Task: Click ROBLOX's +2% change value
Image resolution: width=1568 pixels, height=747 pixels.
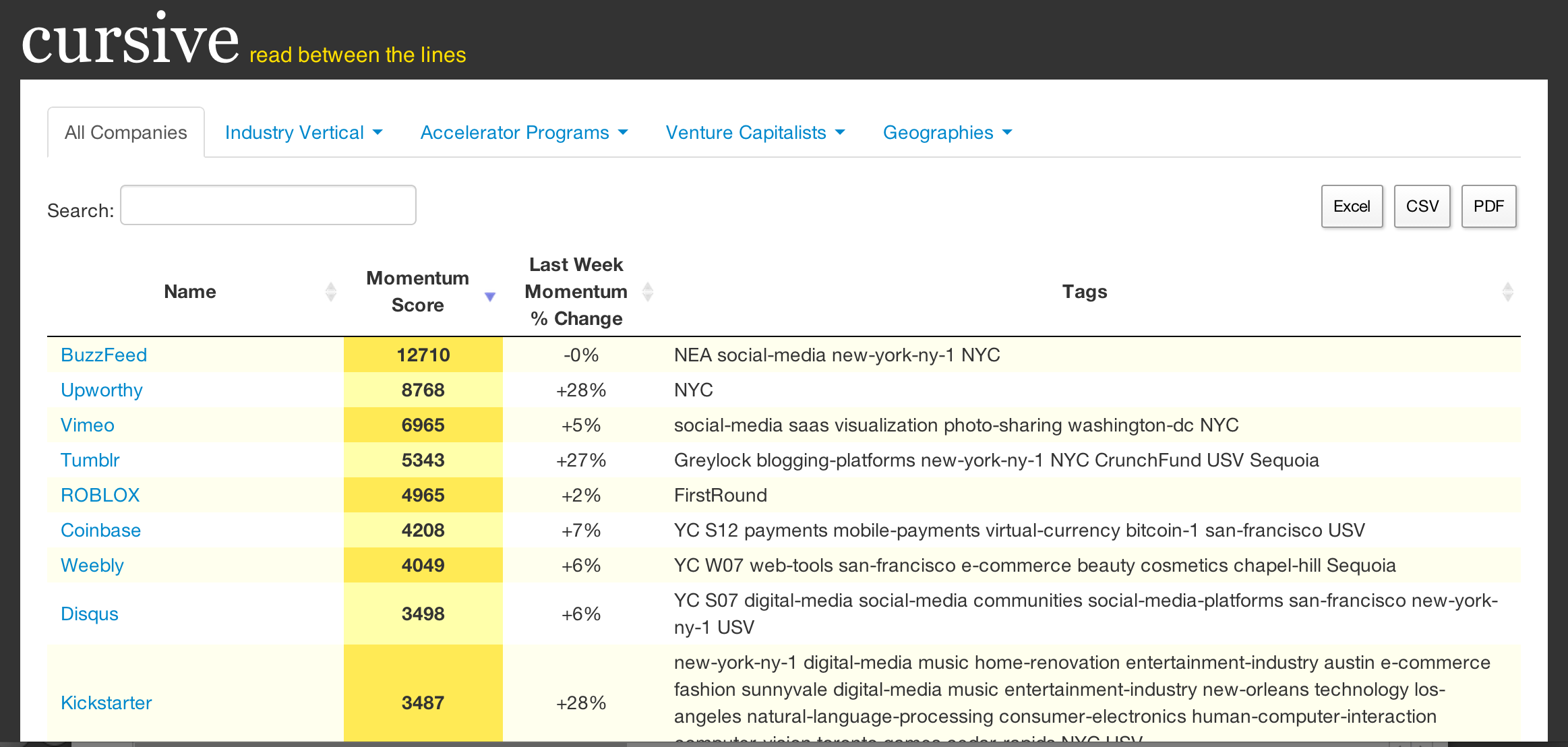Action: point(581,496)
